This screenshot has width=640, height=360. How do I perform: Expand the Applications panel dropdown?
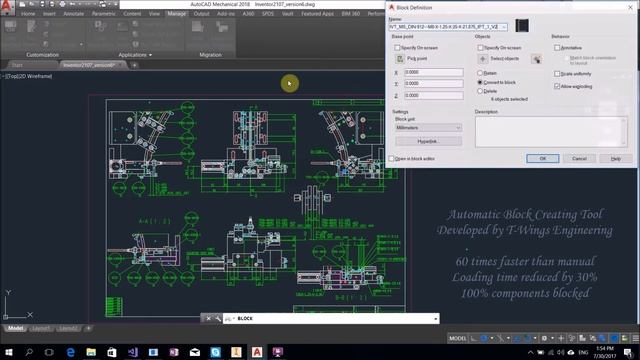[x=151, y=55]
